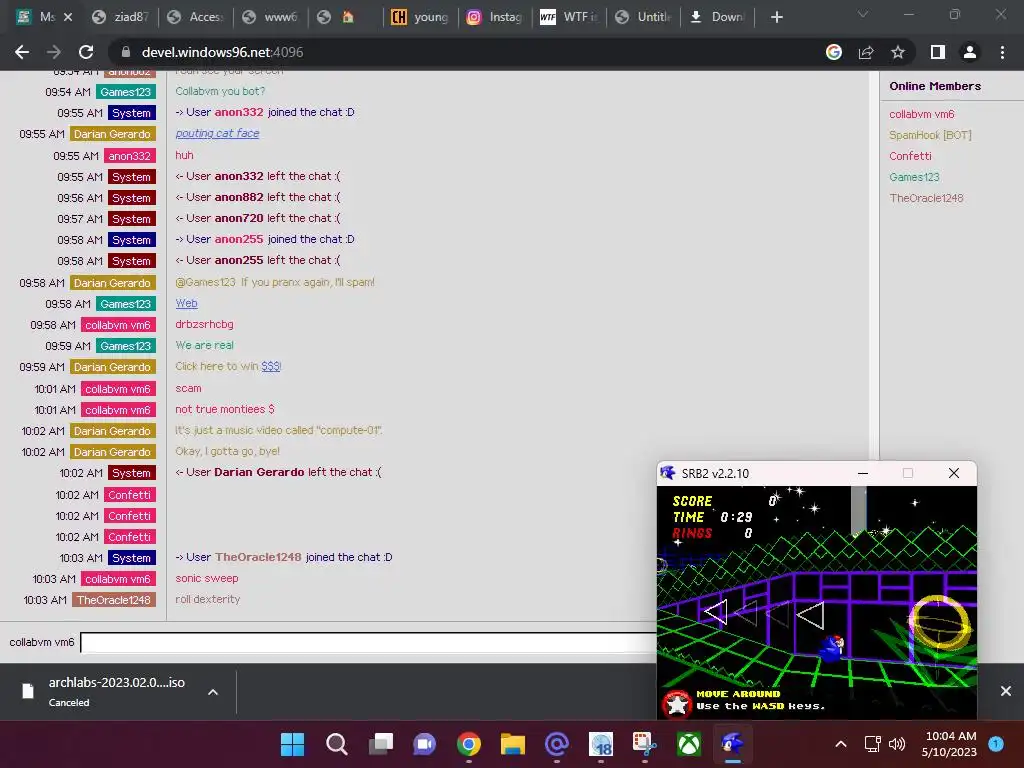The height and width of the screenshot is (768, 1024).
Task: Go back using the browser back arrow
Action: pyautogui.click(x=22, y=52)
